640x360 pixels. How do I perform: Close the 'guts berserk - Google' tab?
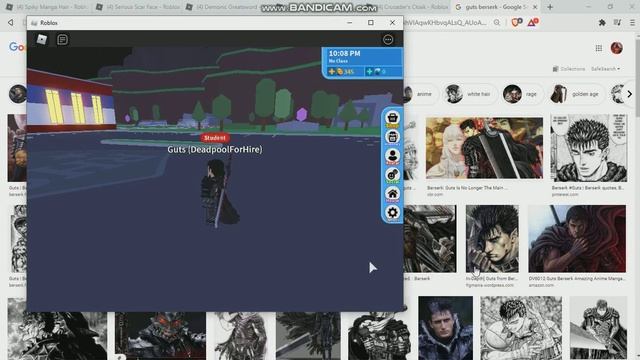coord(535,7)
